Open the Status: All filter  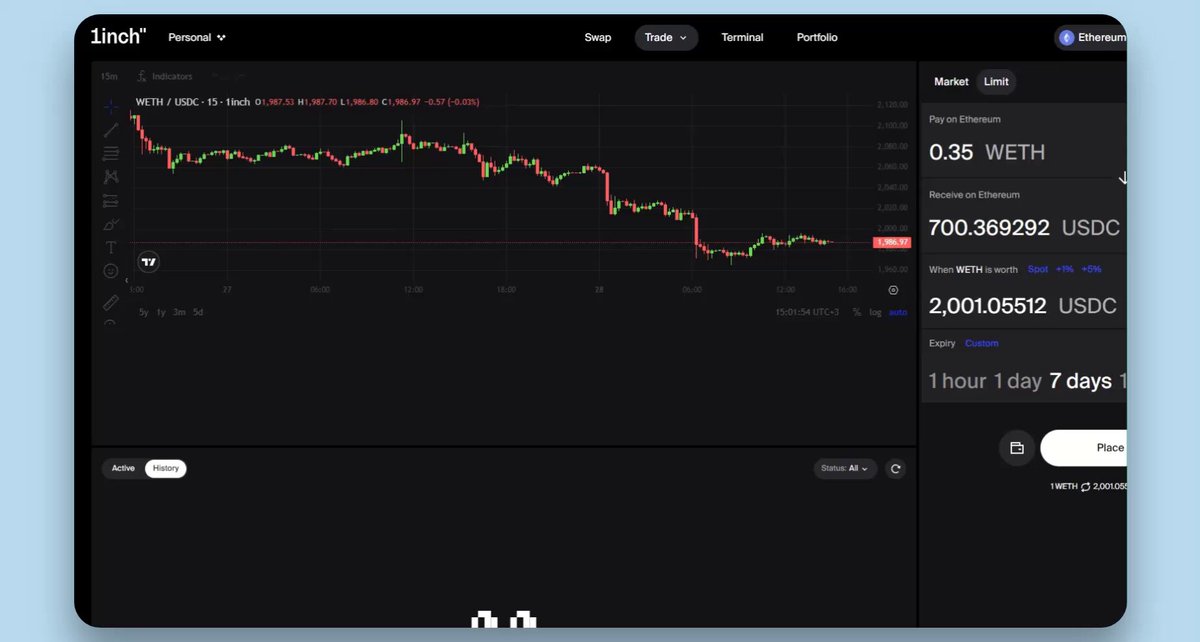[845, 468]
